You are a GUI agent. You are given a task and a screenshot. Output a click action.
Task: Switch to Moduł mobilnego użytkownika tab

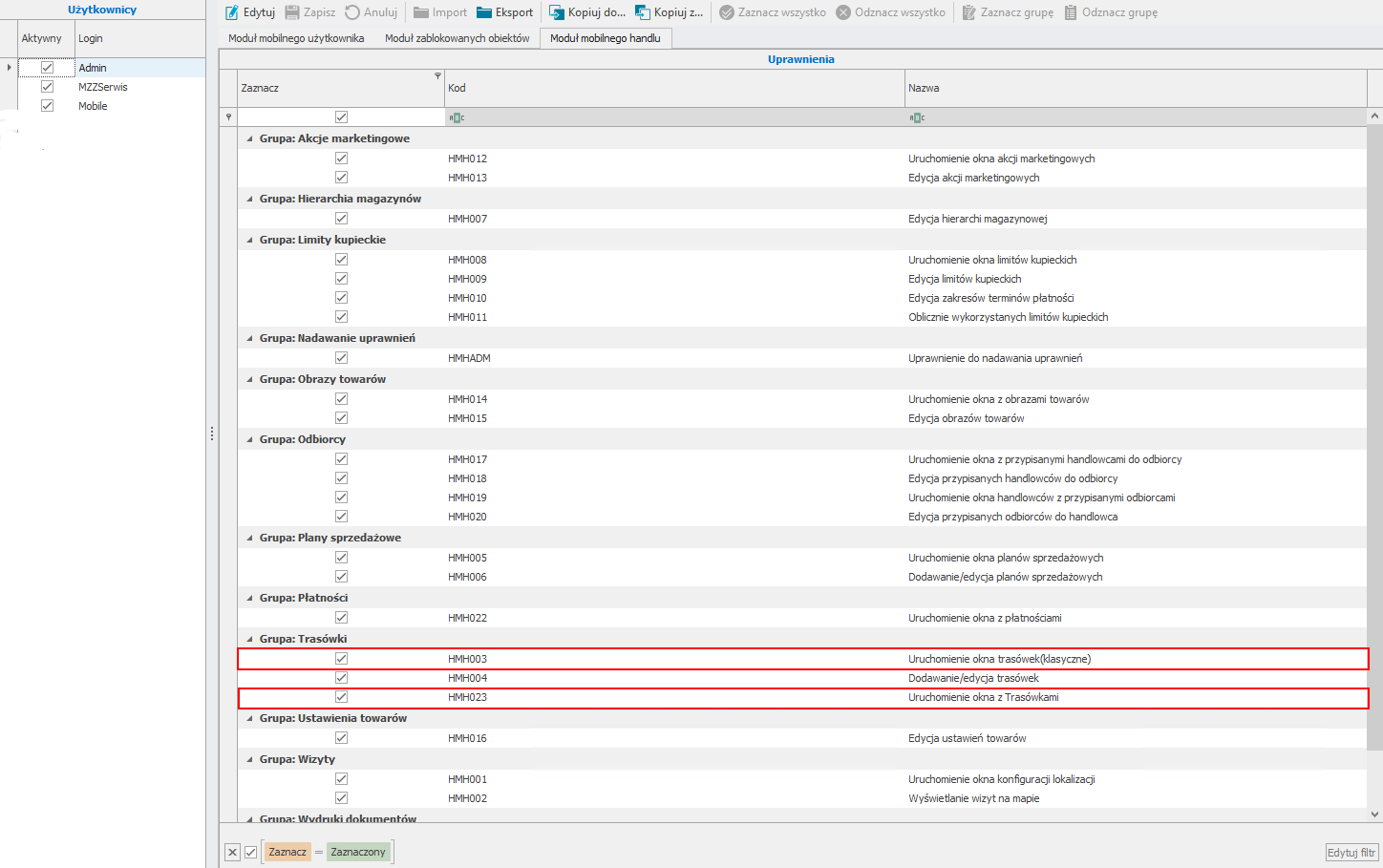click(x=296, y=38)
